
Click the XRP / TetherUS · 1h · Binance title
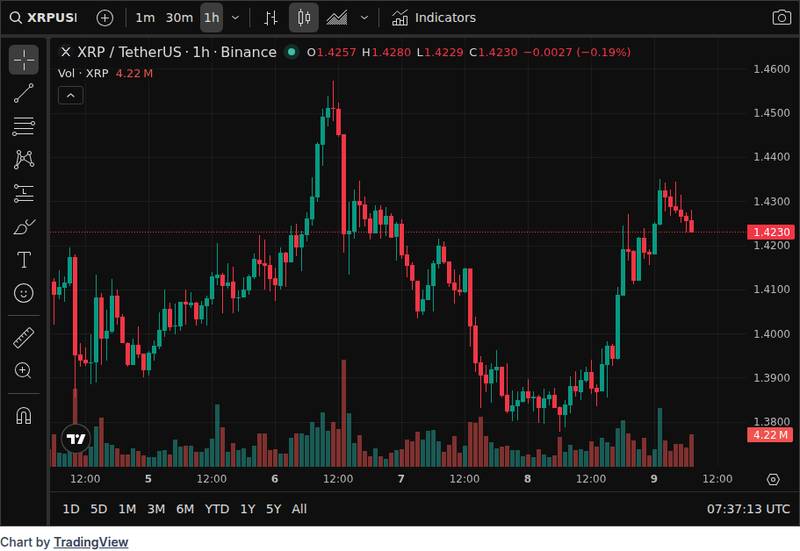coord(177,52)
